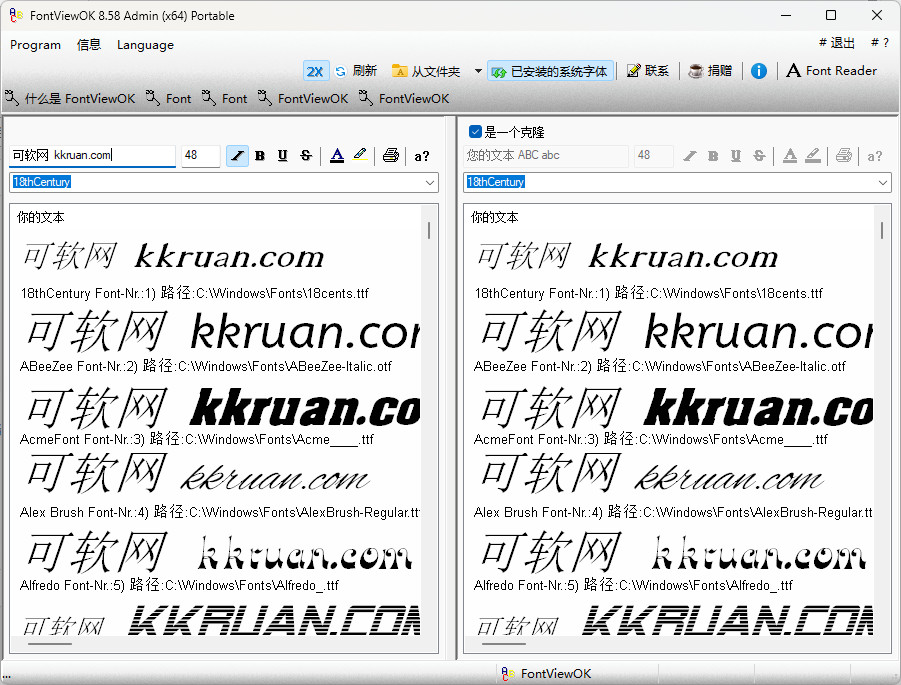Expand left 18thCentury font dropdown
This screenshot has width=901, height=685.
430,183
